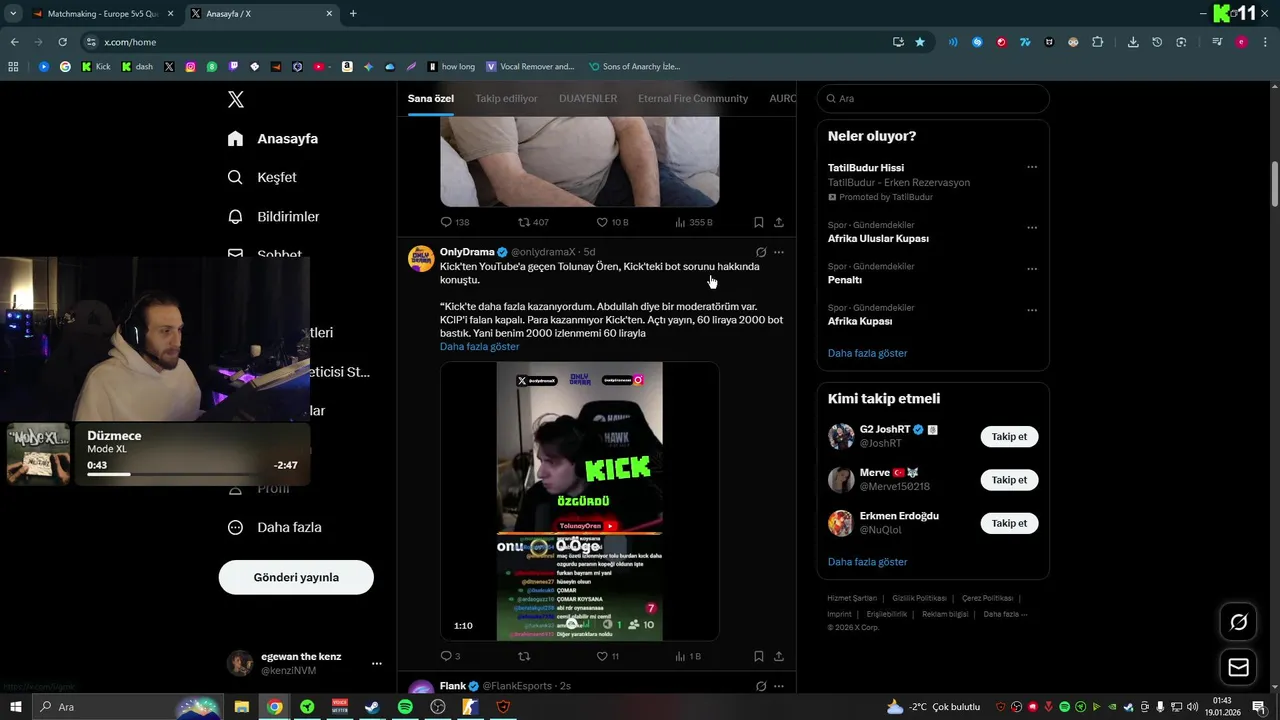Image resolution: width=1280 pixels, height=720 pixels.
Task: Reload the page in Chrome
Action: click(62, 42)
